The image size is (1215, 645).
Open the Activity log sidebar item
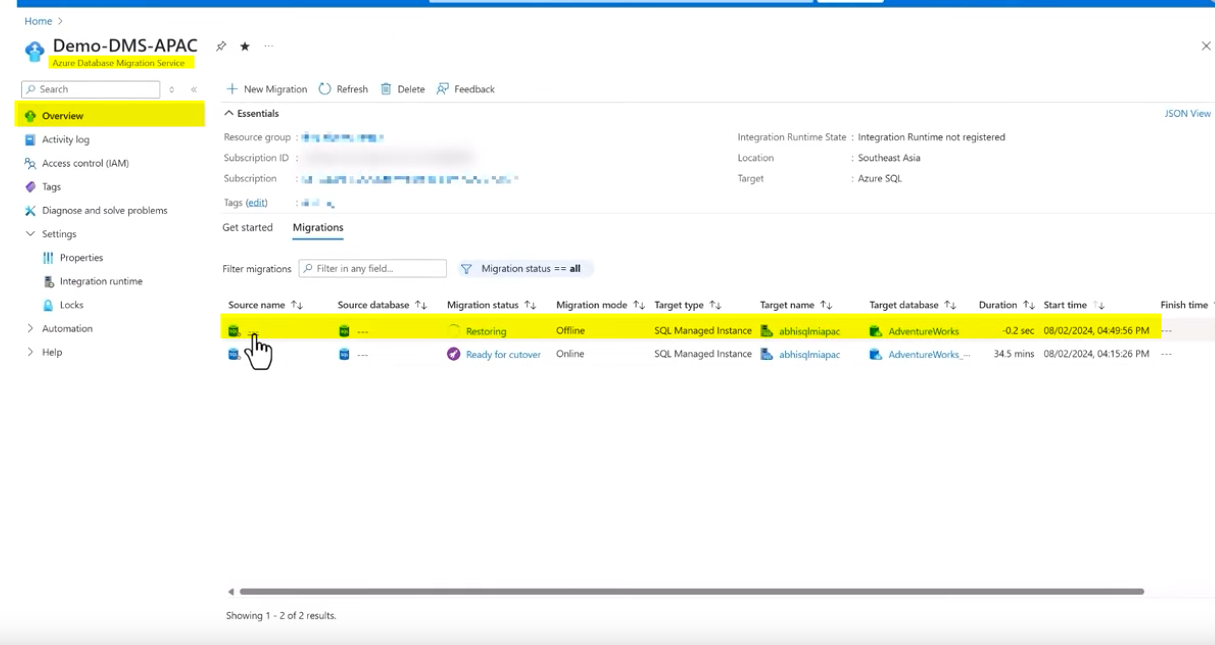coord(65,140)
